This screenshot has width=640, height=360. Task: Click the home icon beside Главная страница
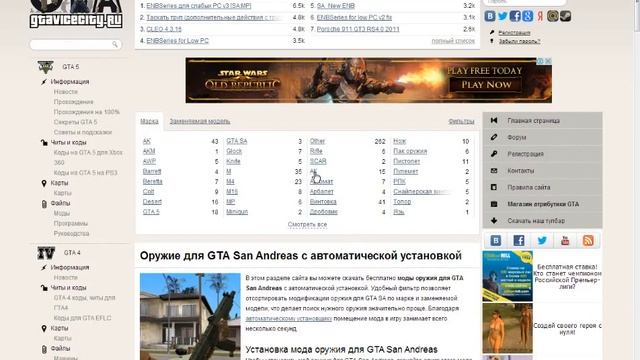pyautogui.click(x=494, y=120)
